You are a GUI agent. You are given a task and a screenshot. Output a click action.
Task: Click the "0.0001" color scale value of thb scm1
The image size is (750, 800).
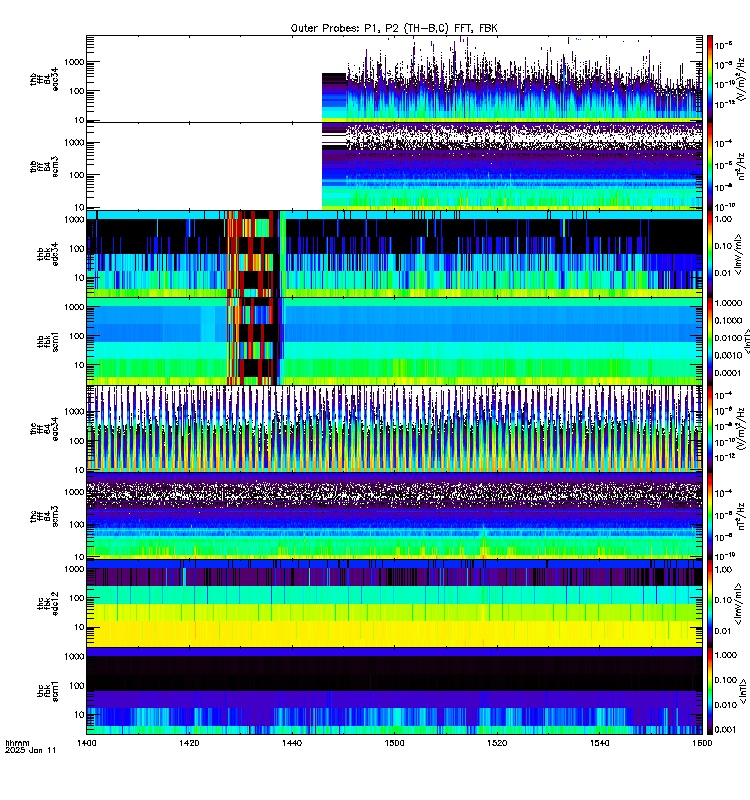[x=728, y=373]
